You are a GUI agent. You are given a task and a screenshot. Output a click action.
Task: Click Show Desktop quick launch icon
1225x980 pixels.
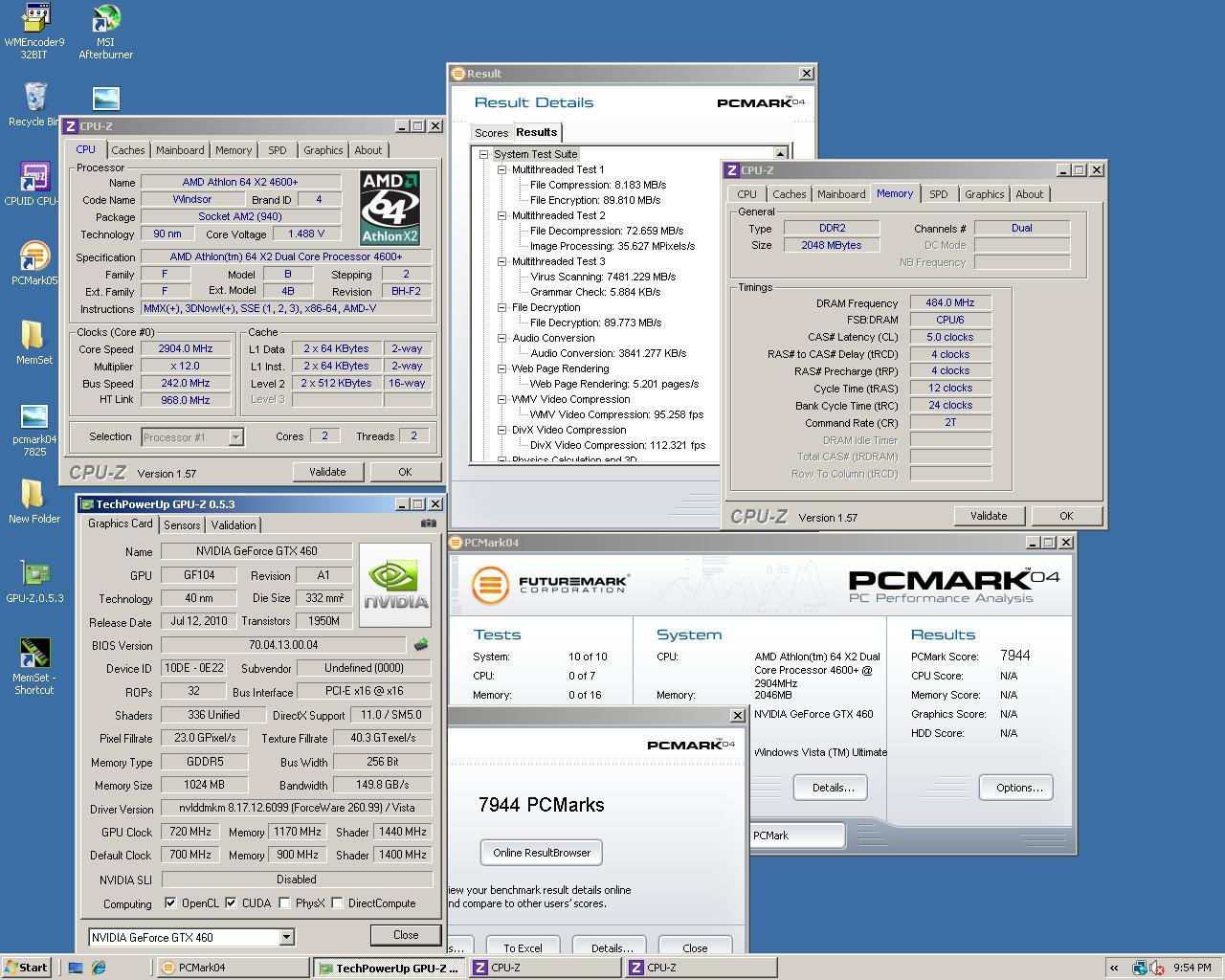click(76, 968)
